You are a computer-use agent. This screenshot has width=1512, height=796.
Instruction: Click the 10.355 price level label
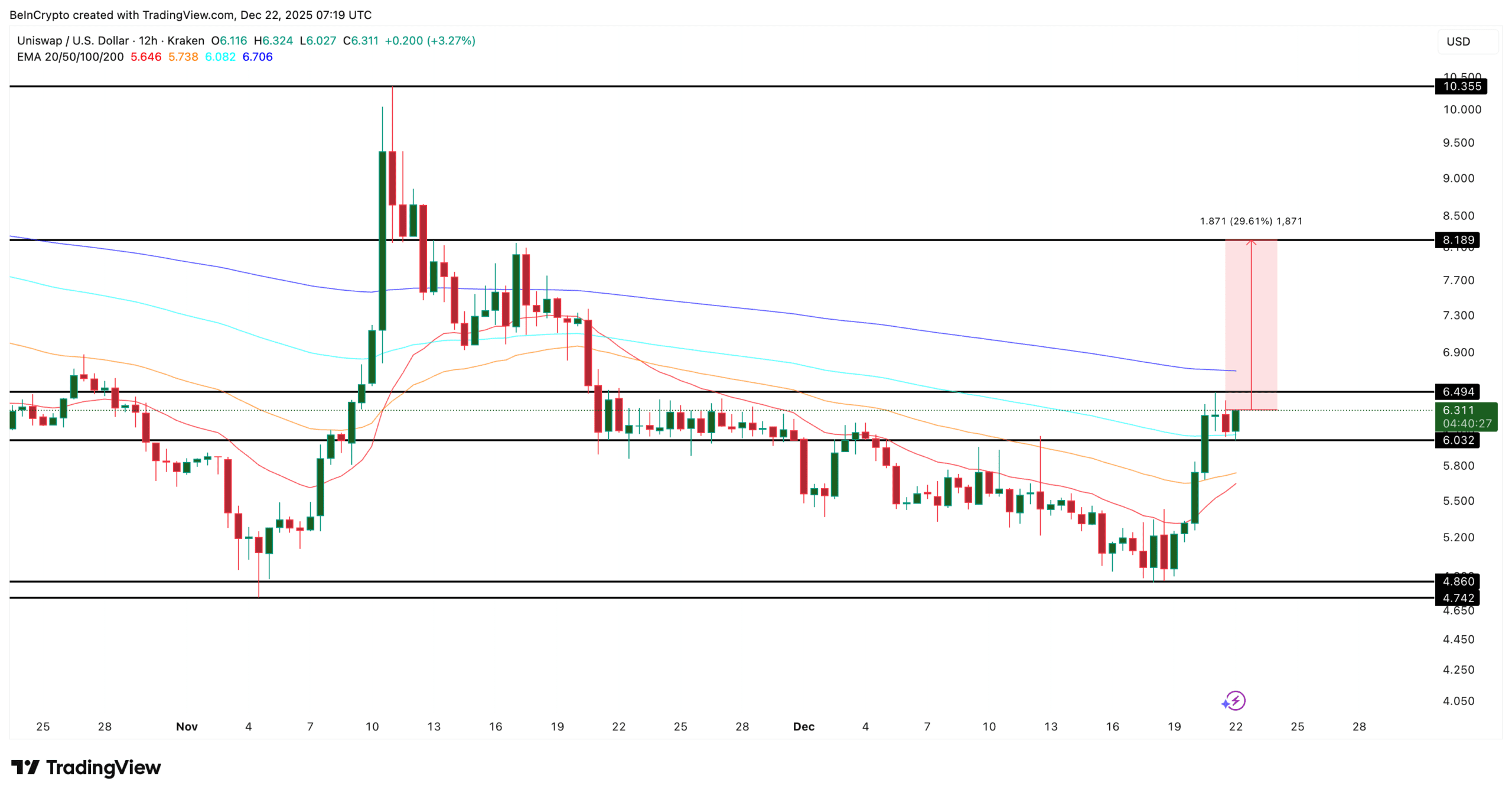tap(1461, 87)
